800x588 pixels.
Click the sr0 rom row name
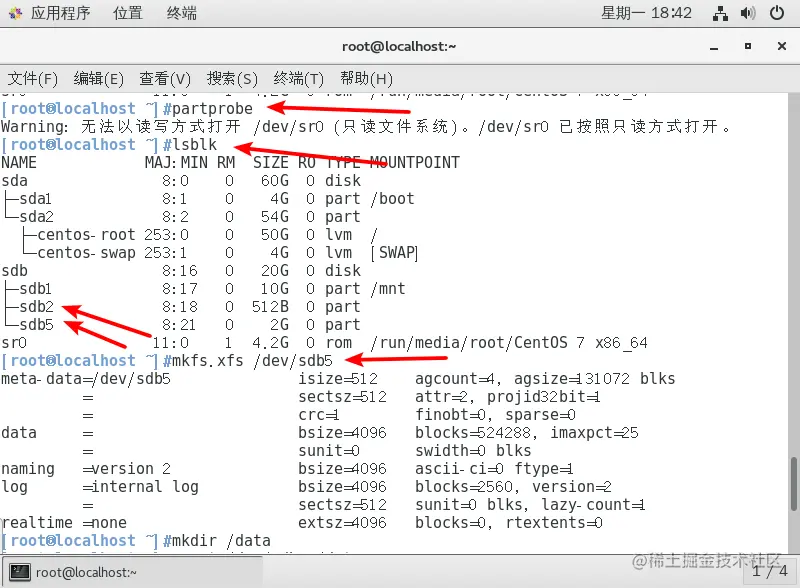(14, 342)
